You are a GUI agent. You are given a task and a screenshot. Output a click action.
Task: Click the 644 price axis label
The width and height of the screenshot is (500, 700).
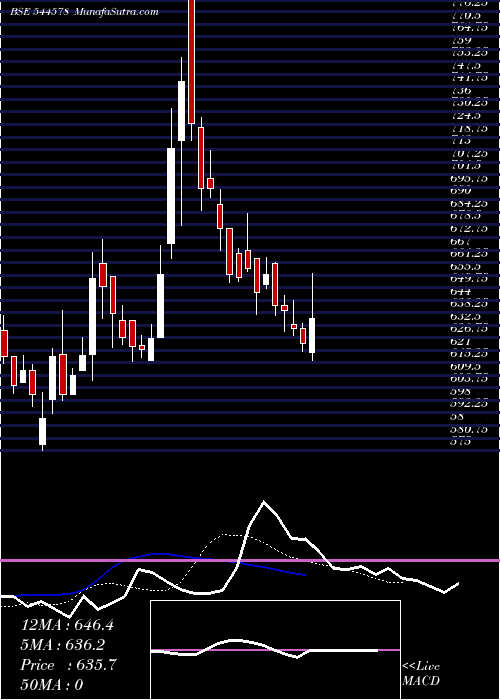click(461, 291)
